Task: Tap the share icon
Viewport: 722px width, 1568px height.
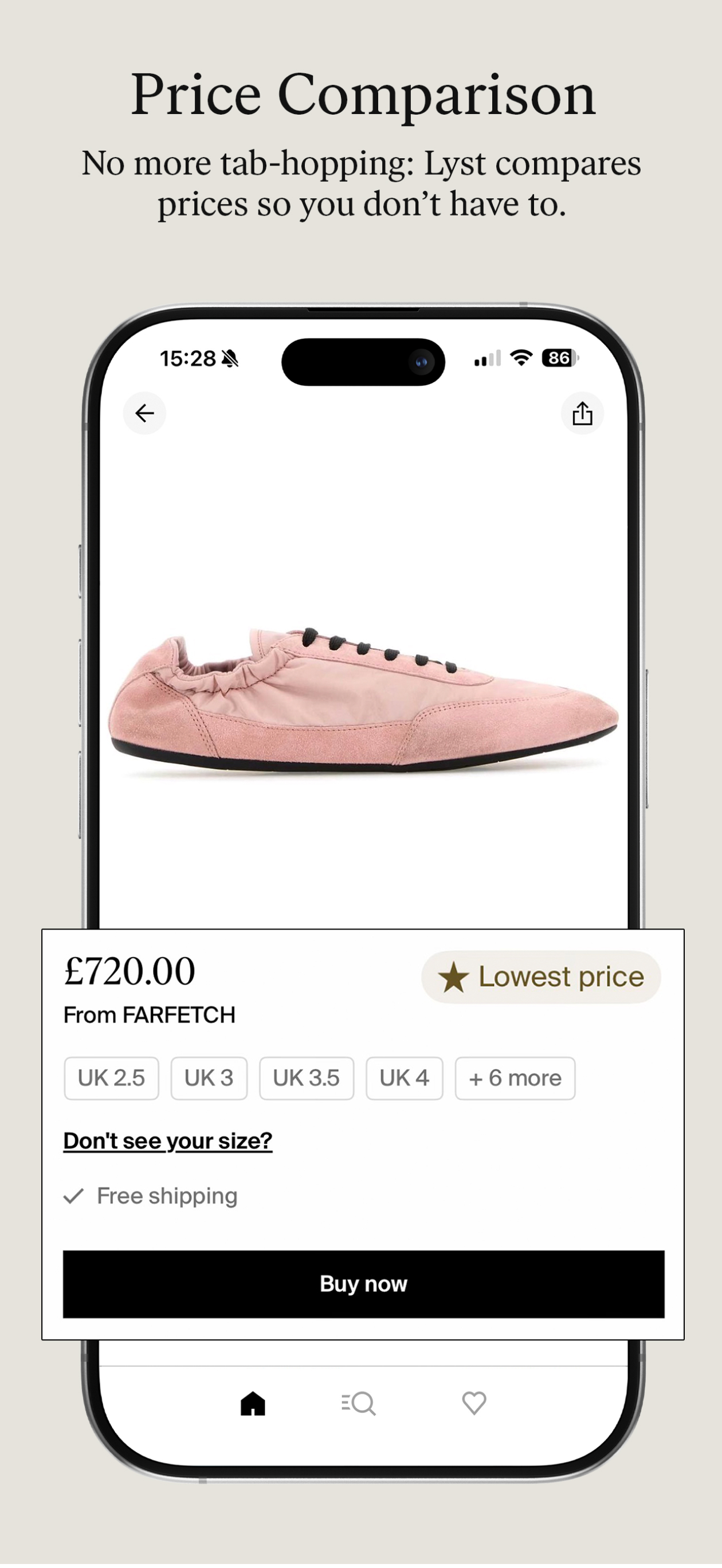Action: coord(582,413)
